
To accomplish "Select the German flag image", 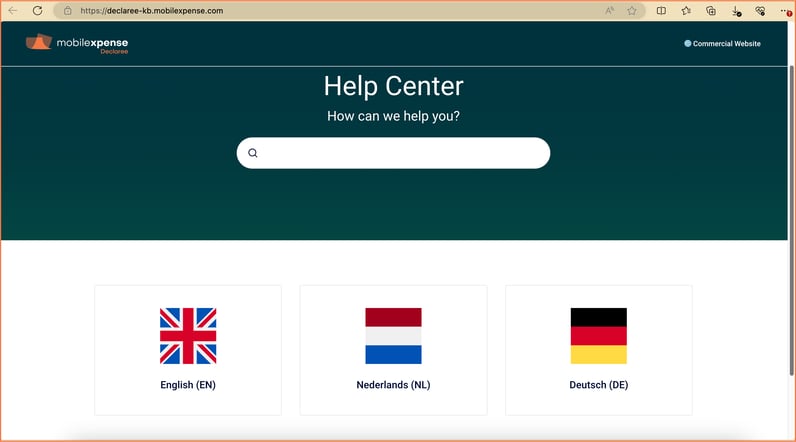I will (x=598, y=336).
